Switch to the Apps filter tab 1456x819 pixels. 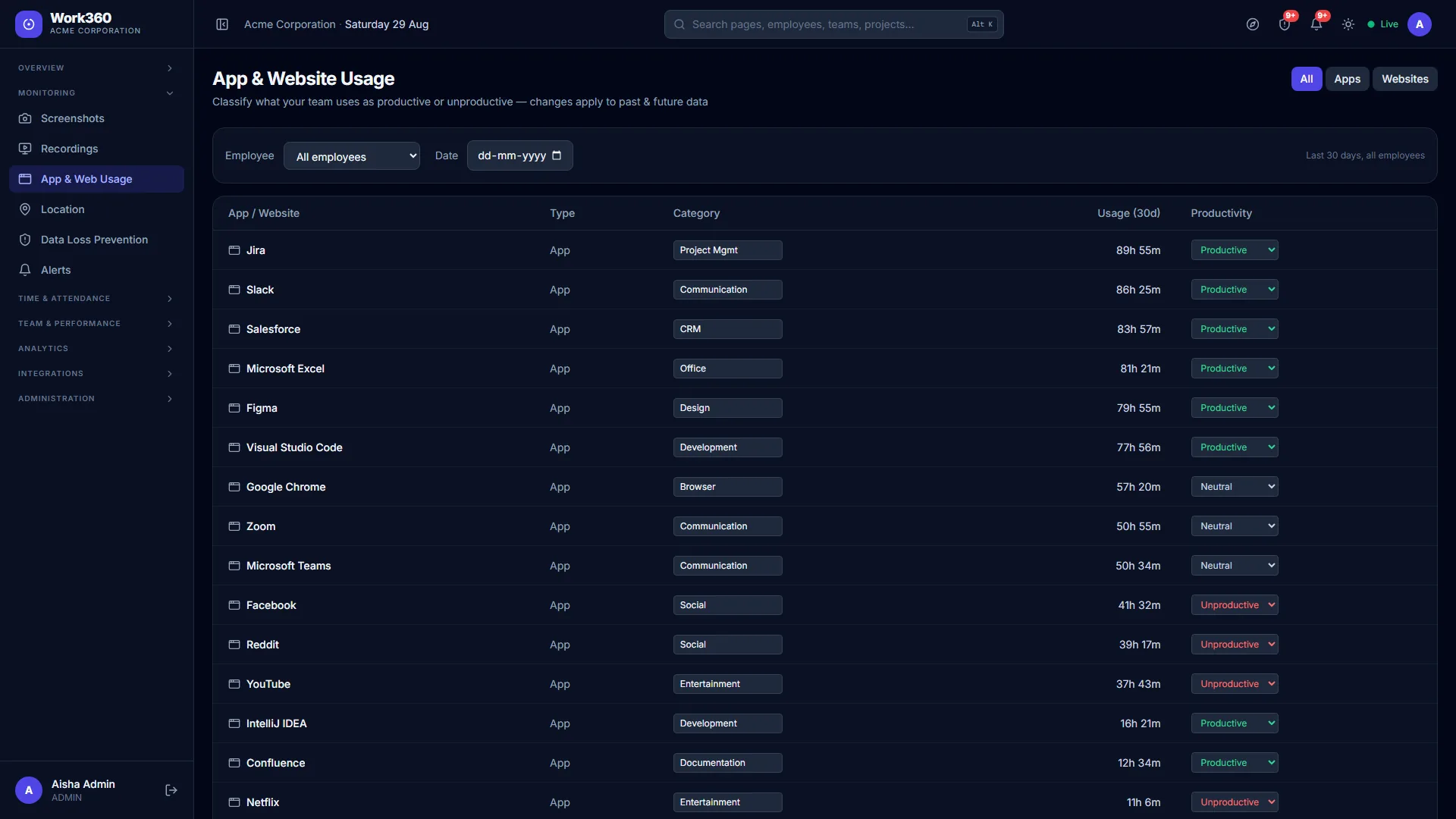[1348, 79]
